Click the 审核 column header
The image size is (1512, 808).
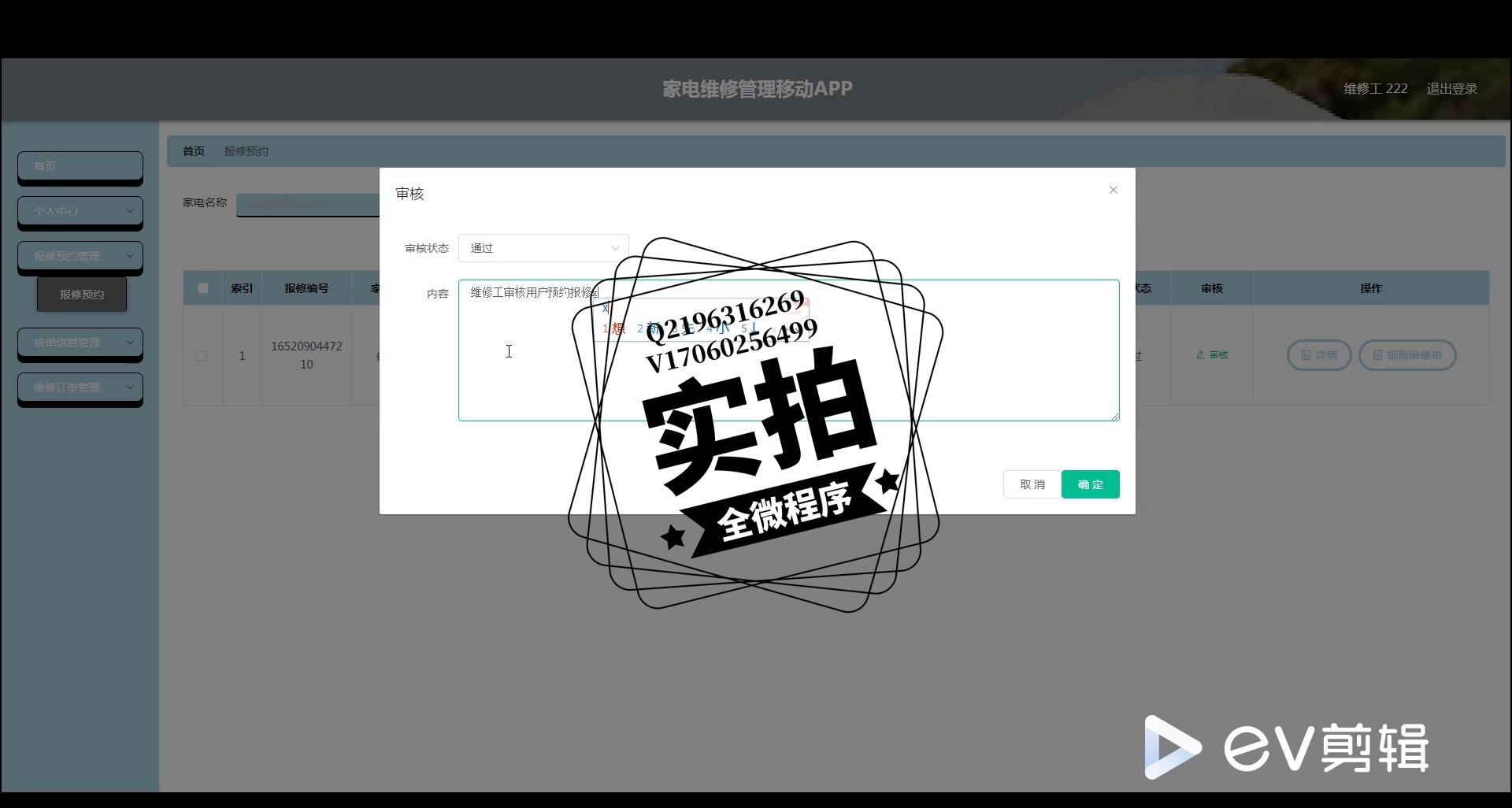(1212, 288)
